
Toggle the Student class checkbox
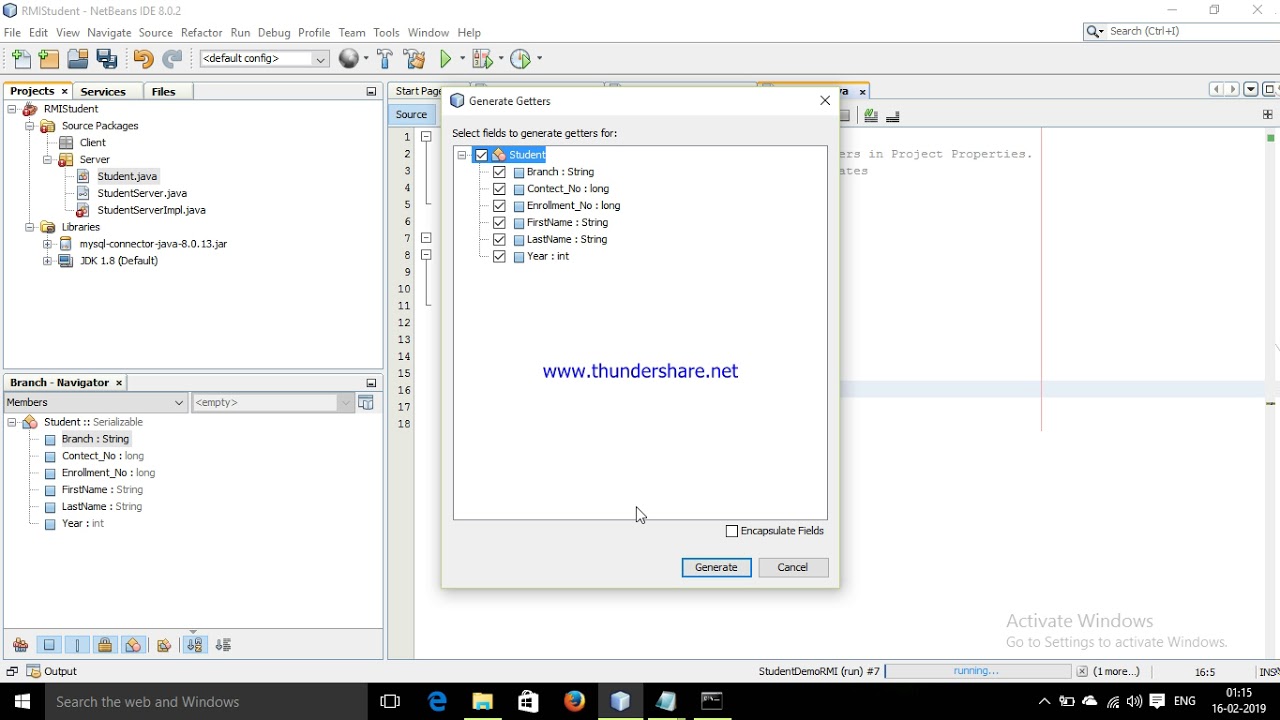pos(481,155)
